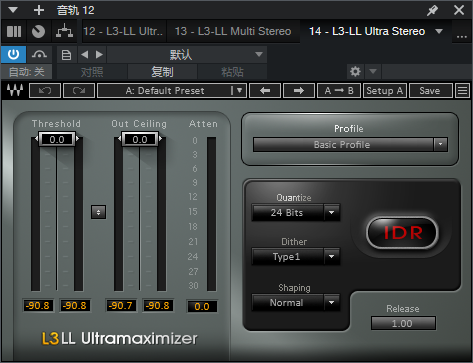Toggle the Threshold/Ceiling link button
The height and width of the screenshot is (363, 473).
click(x=98, y=212)
